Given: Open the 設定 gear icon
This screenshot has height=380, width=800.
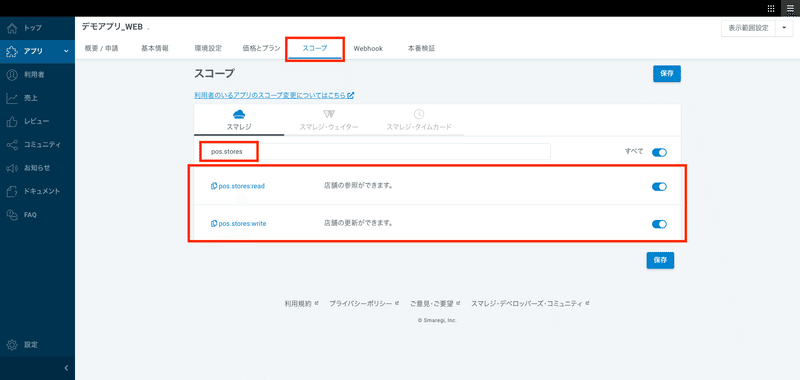Looking at the screenshot, I should [x=13, y=345].
